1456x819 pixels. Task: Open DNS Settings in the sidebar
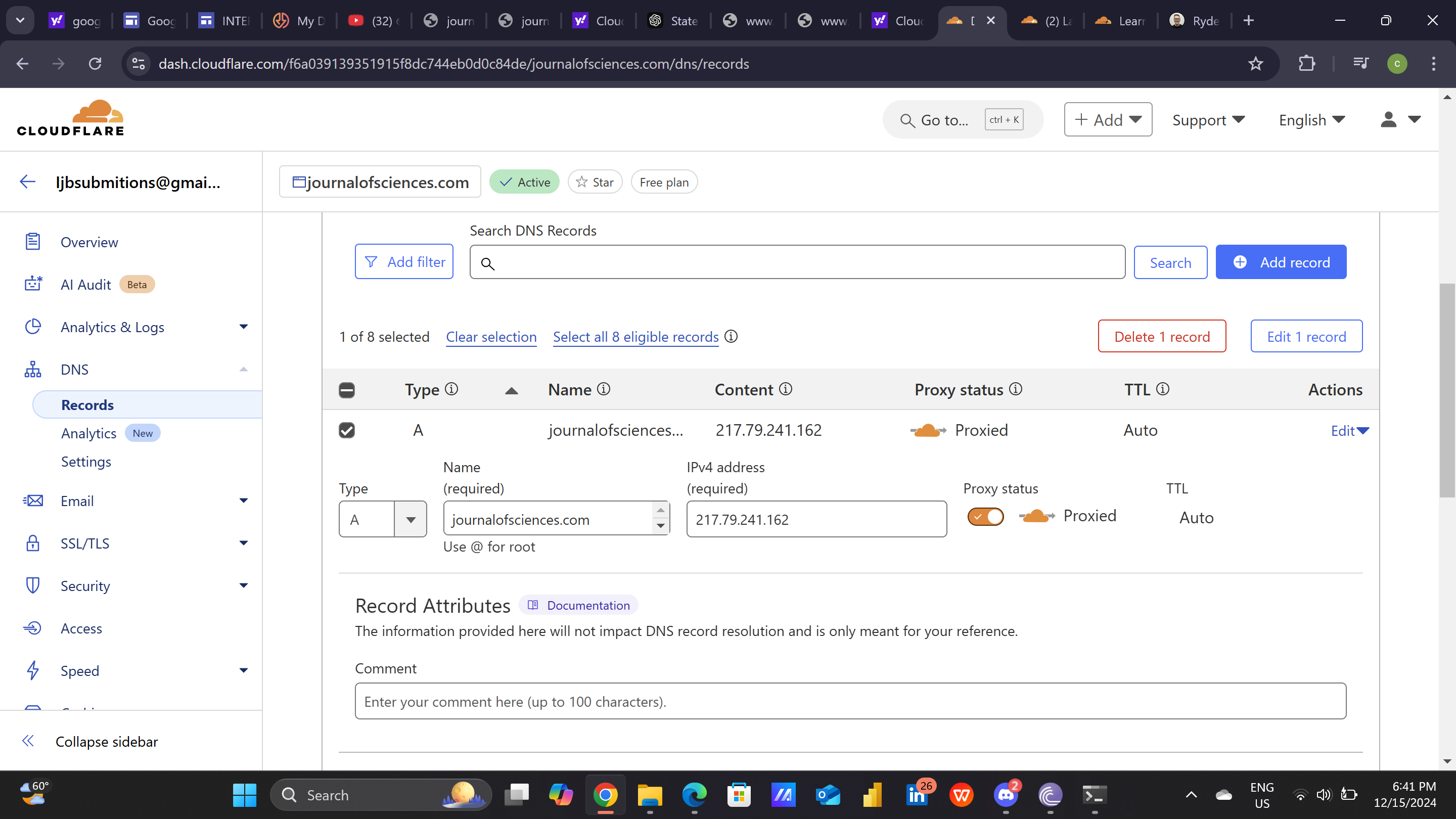86,462
